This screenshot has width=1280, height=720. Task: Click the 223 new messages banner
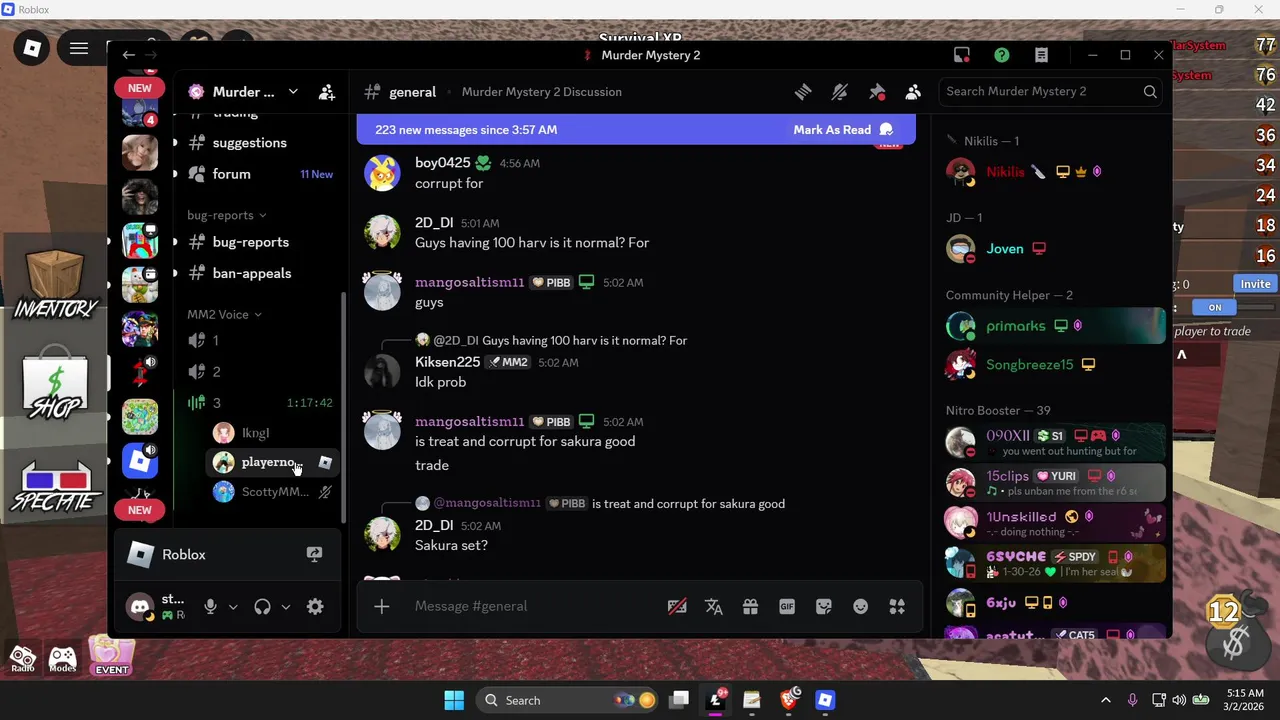(x=636, y=130)
